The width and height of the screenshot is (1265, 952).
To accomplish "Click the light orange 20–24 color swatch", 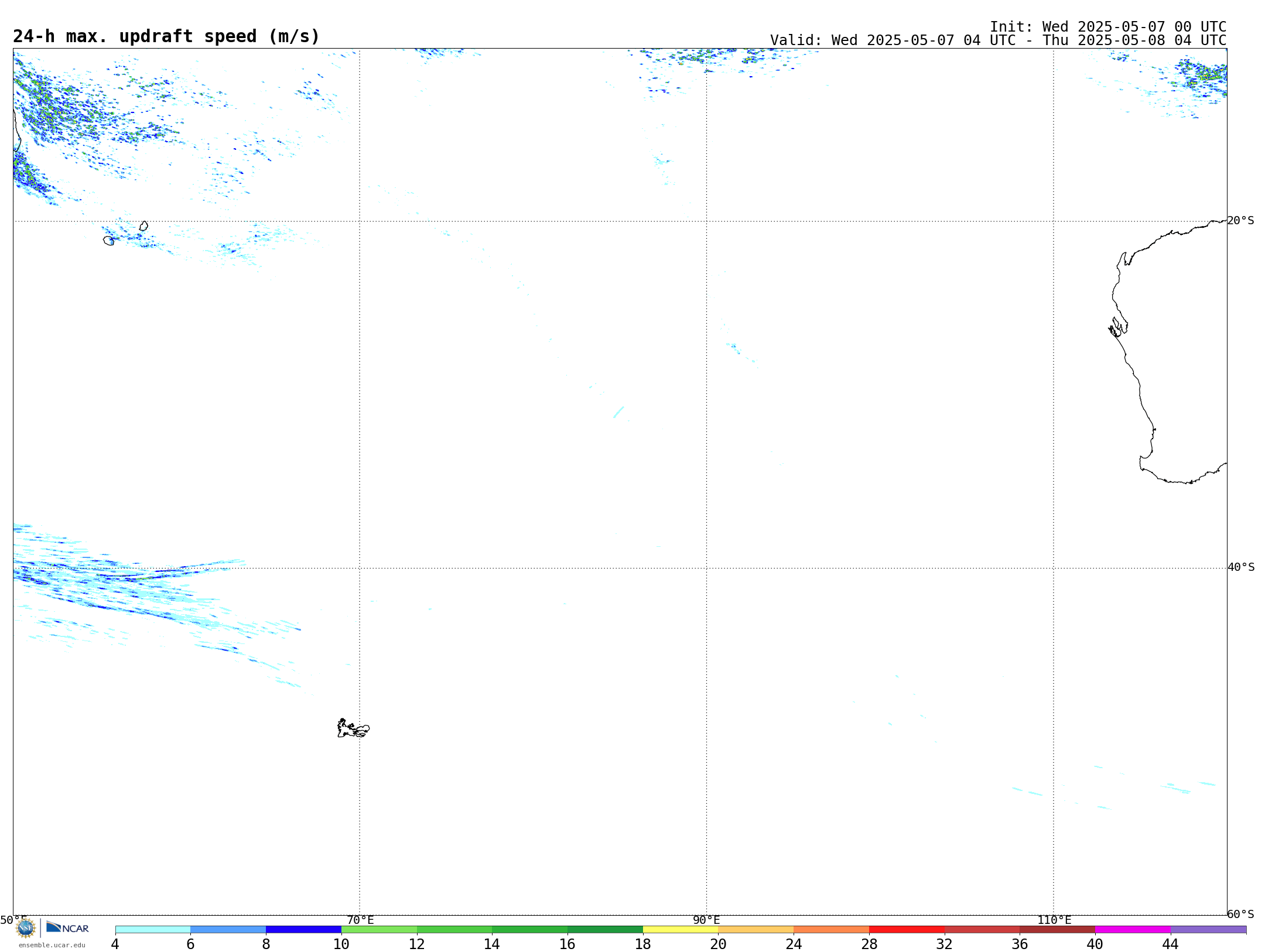I will click(x=756, y=929).
